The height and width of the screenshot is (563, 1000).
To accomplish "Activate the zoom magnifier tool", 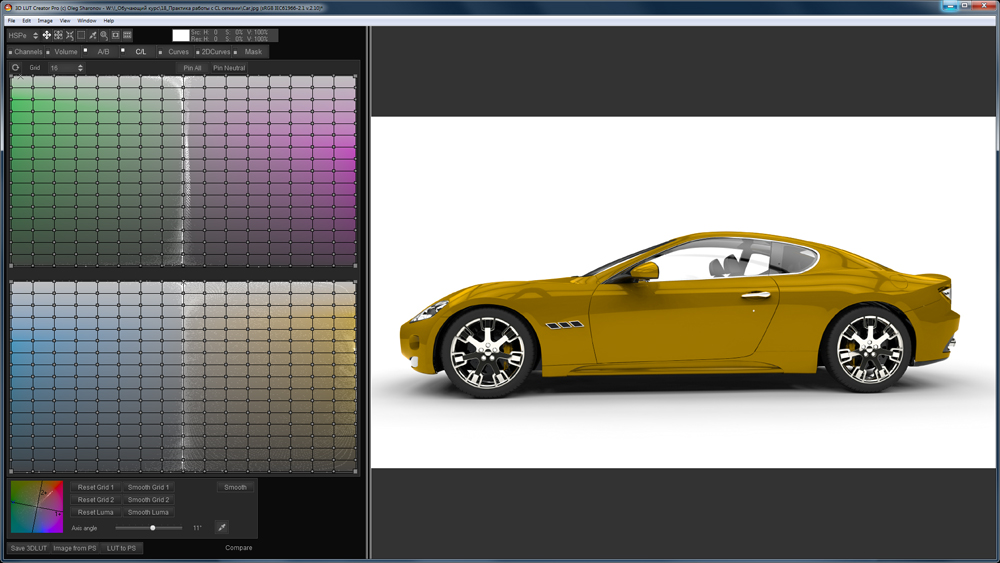I will (x=104, y=35).
